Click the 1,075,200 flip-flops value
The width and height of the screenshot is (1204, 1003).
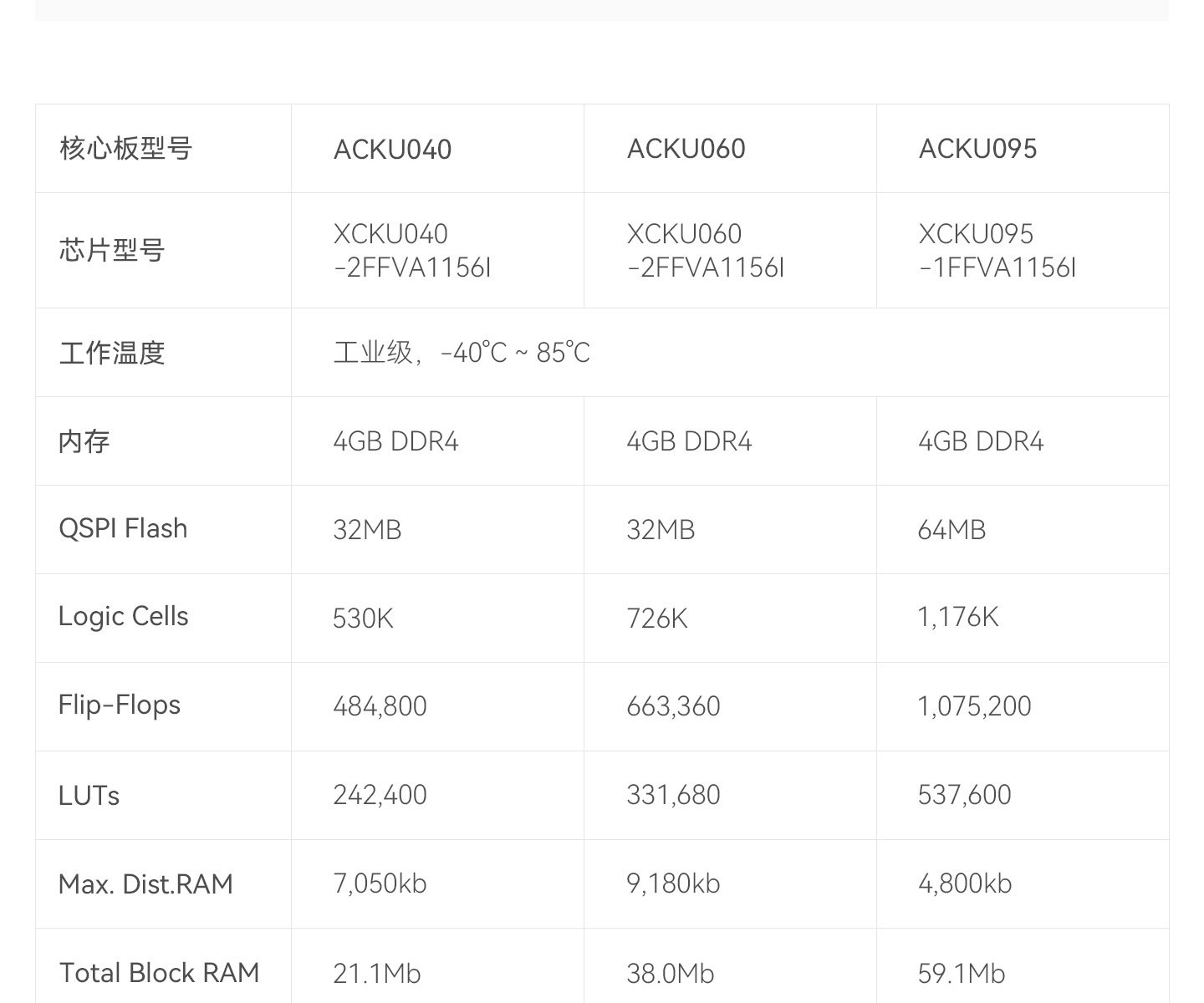point(975,706)
